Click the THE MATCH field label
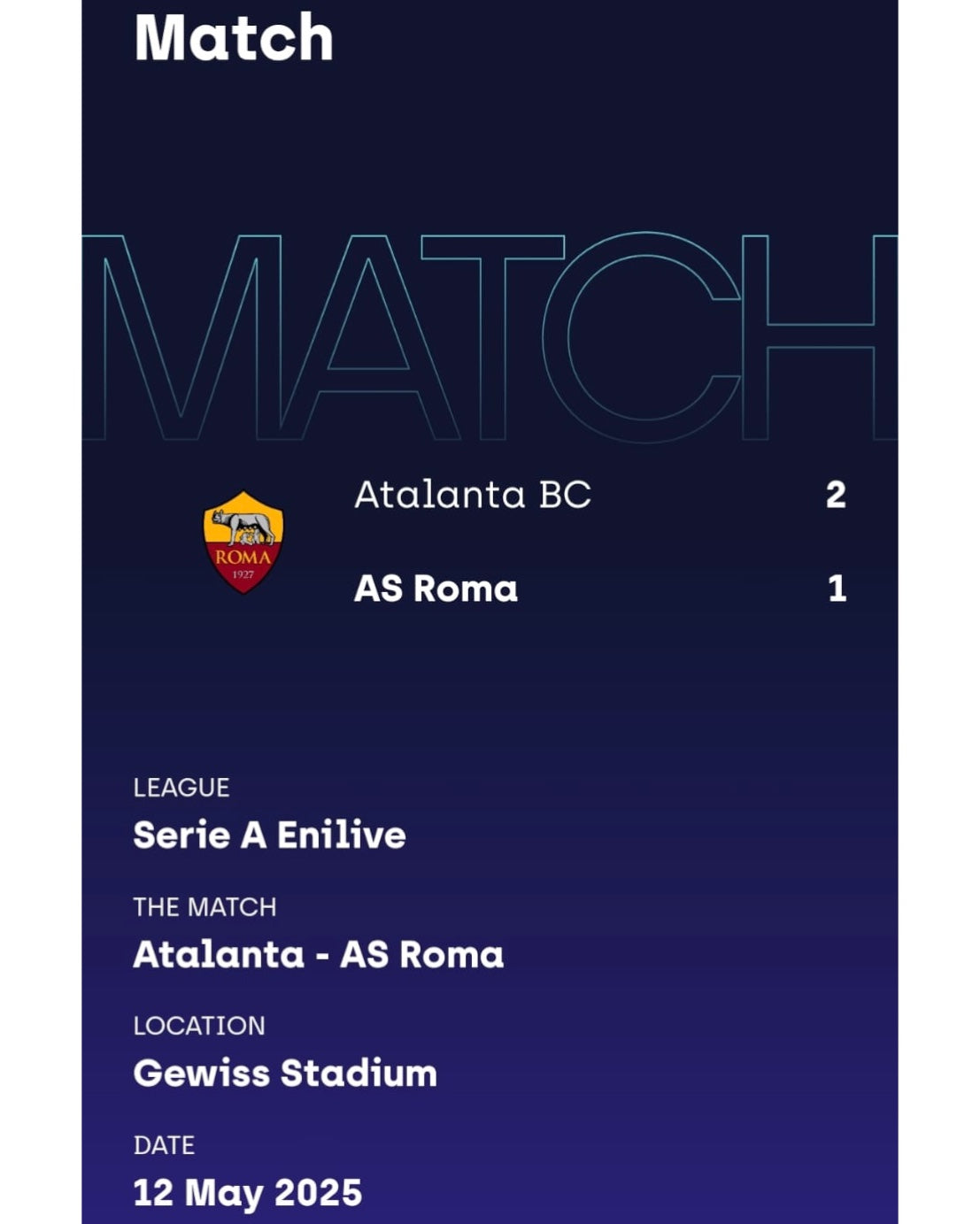This screenshot has height=1224, width=980. coord(204,907)
